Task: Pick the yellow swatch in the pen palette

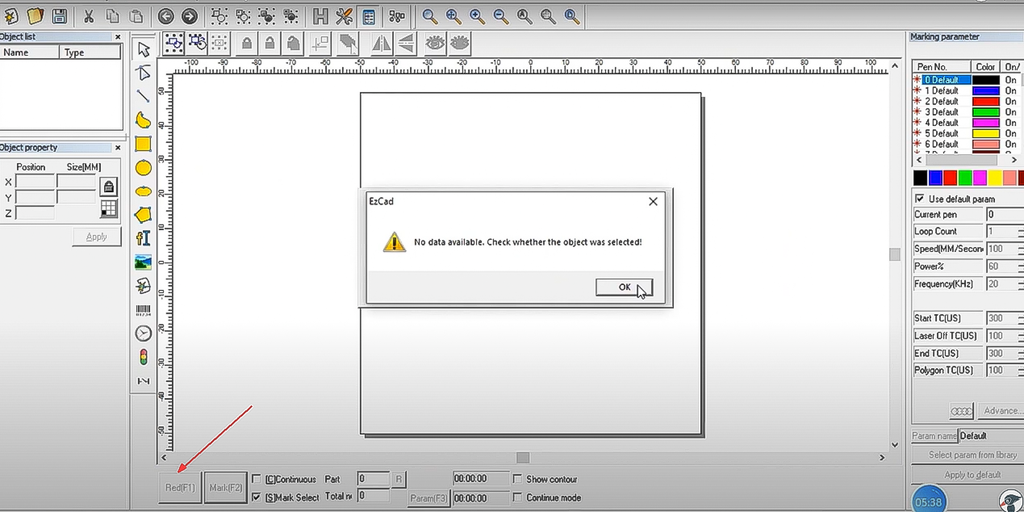Action: click(995, 178)
